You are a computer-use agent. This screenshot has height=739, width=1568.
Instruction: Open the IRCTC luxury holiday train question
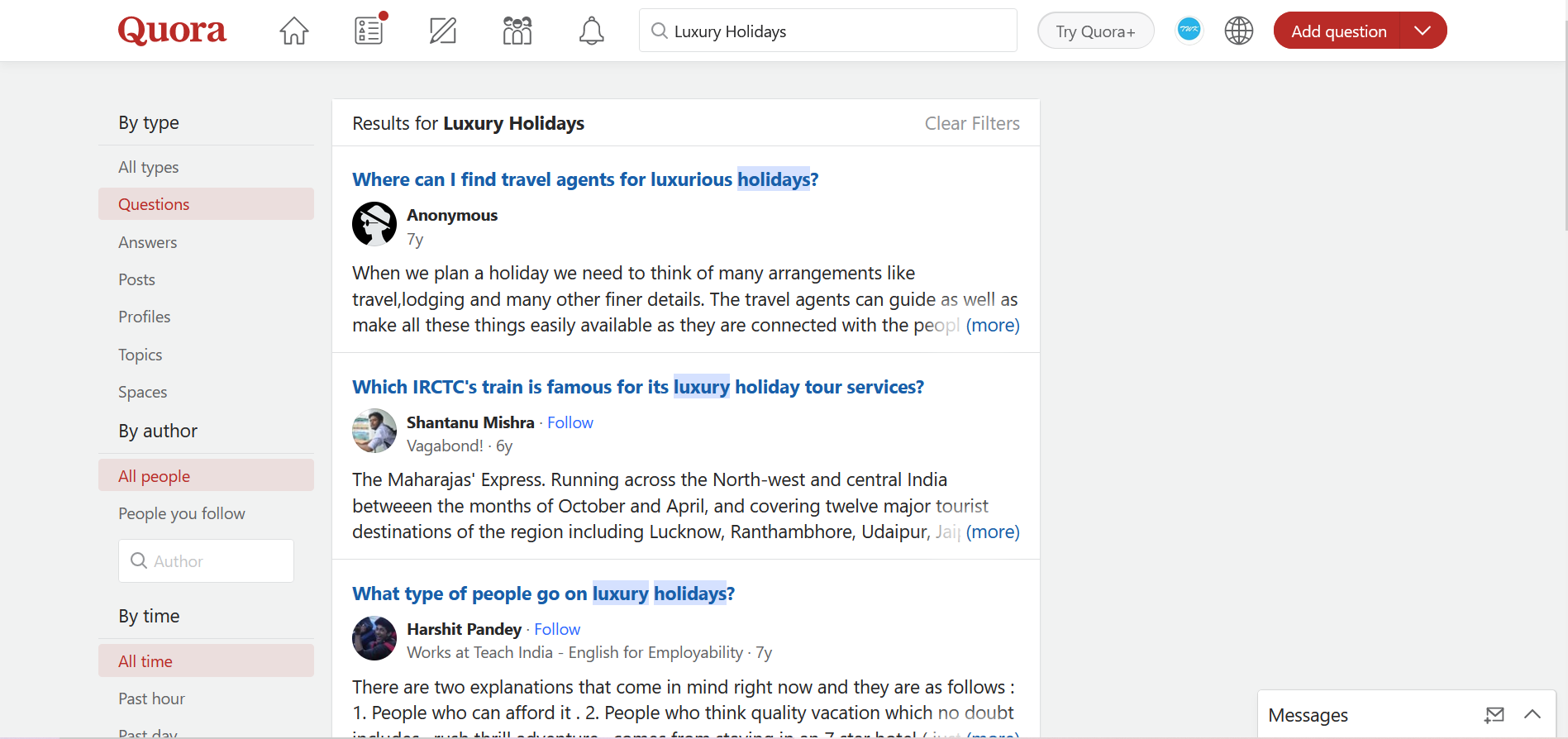pos(638,387)
